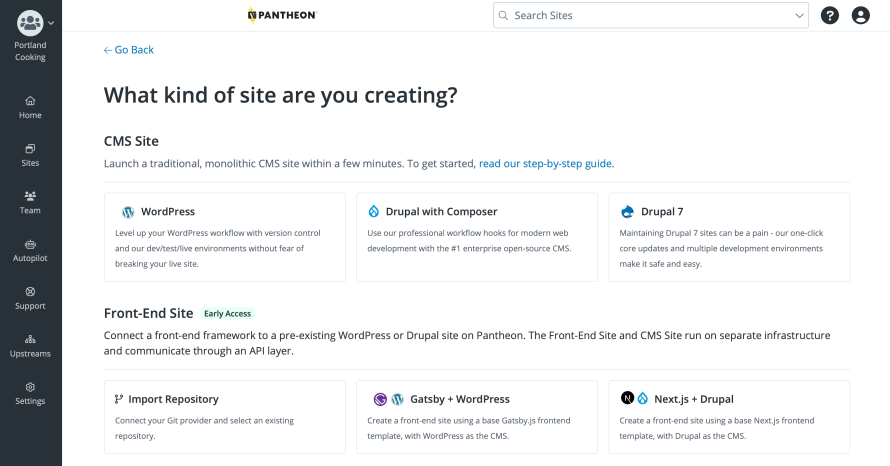Click the Home house icon in sidebar
Viewport: 890px width, 466px height.
pos(30,101)
